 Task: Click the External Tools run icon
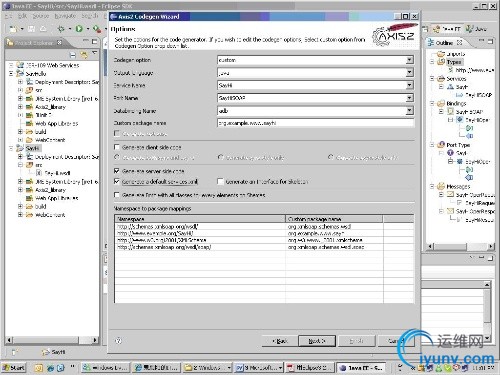[97, 29]
